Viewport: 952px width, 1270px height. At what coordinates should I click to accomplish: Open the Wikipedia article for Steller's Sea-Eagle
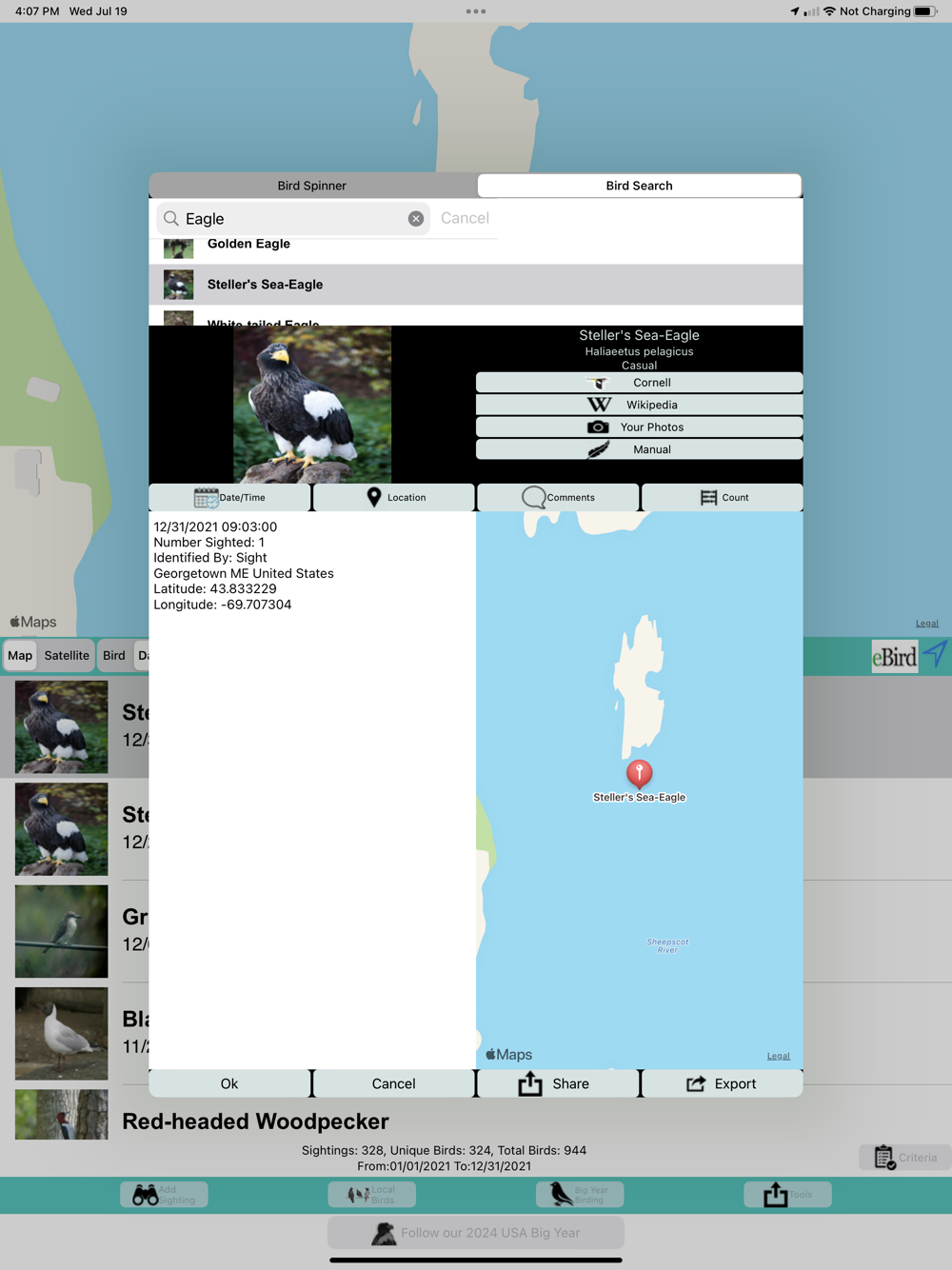pos(639,405)
